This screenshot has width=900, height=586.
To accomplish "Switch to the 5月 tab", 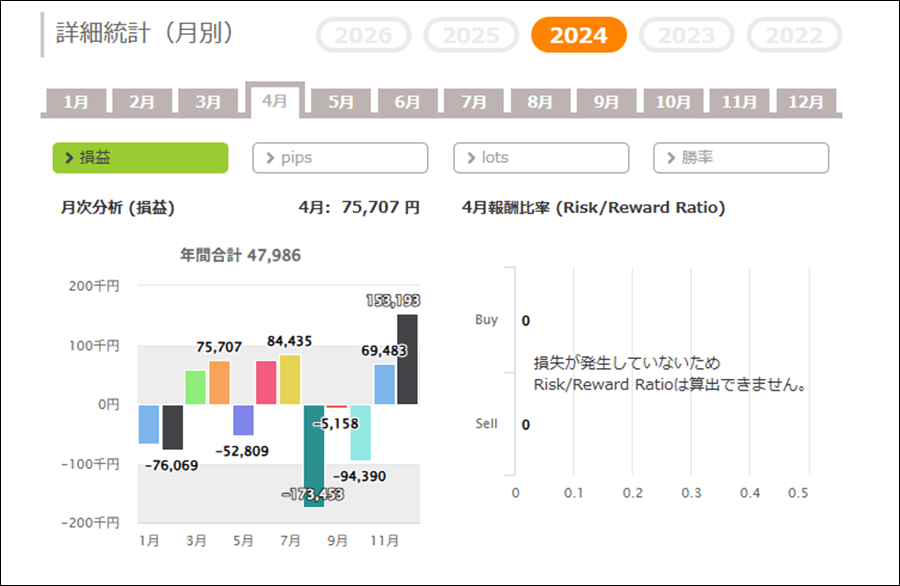I will [341, 102].
